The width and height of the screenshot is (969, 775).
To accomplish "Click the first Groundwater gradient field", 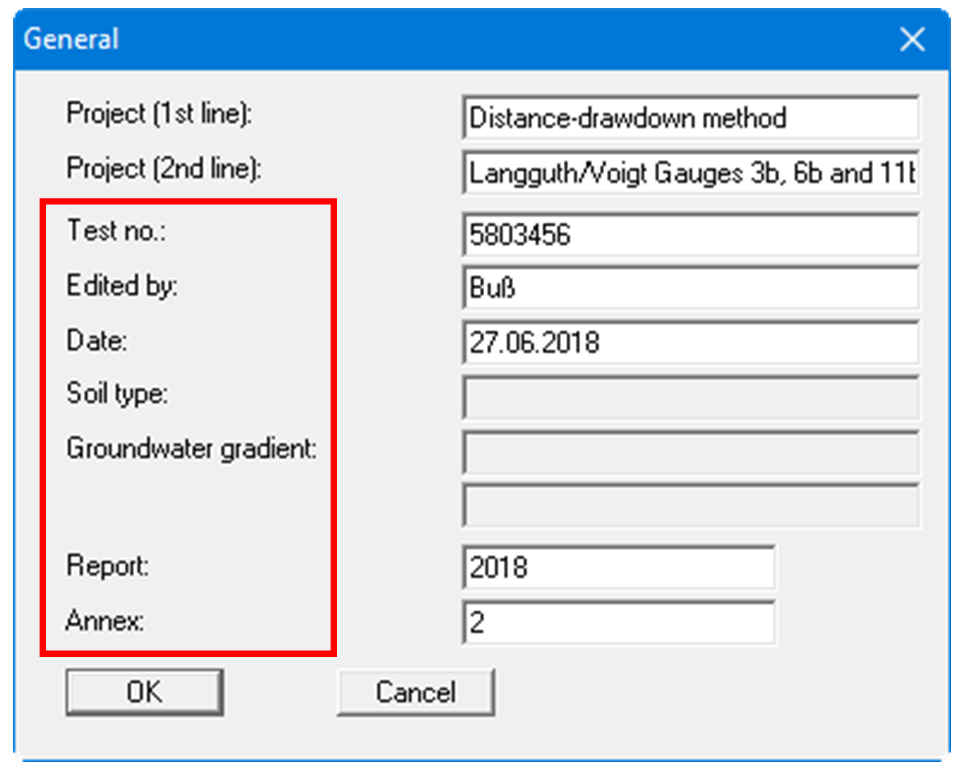I will point(690,451).
